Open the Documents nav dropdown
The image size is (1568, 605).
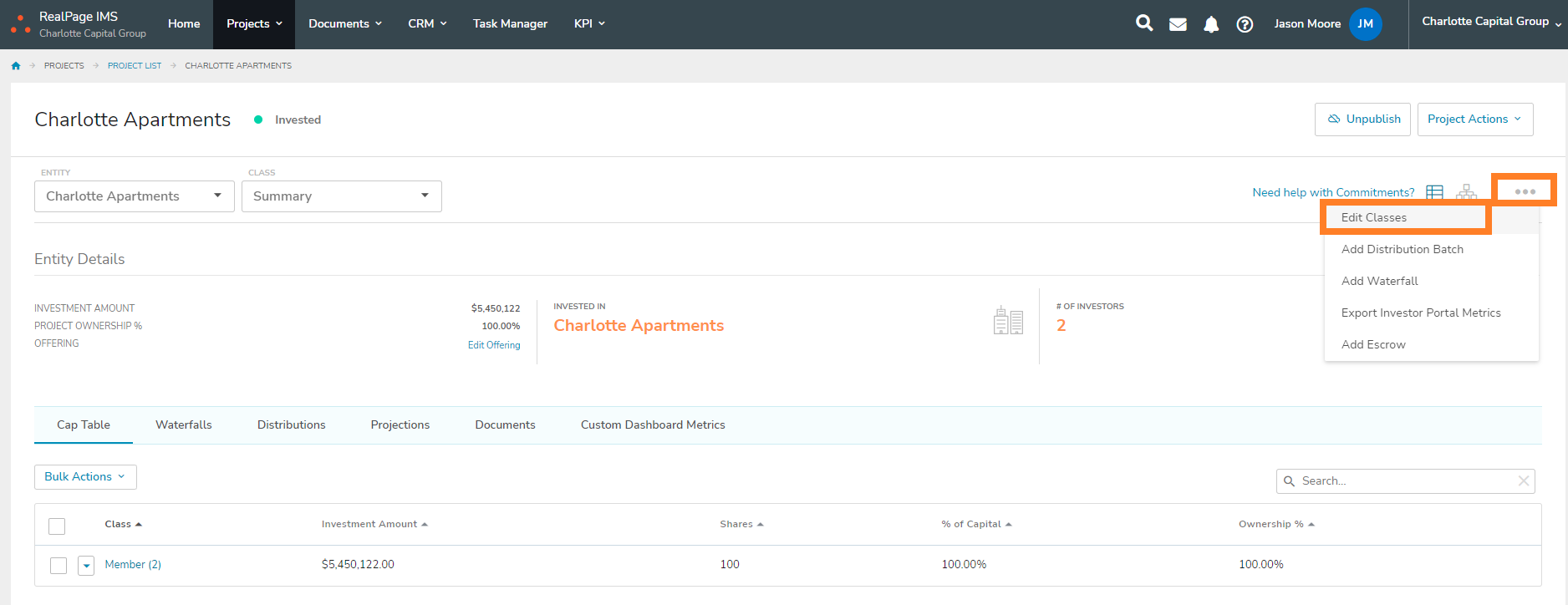pos(345,24)
